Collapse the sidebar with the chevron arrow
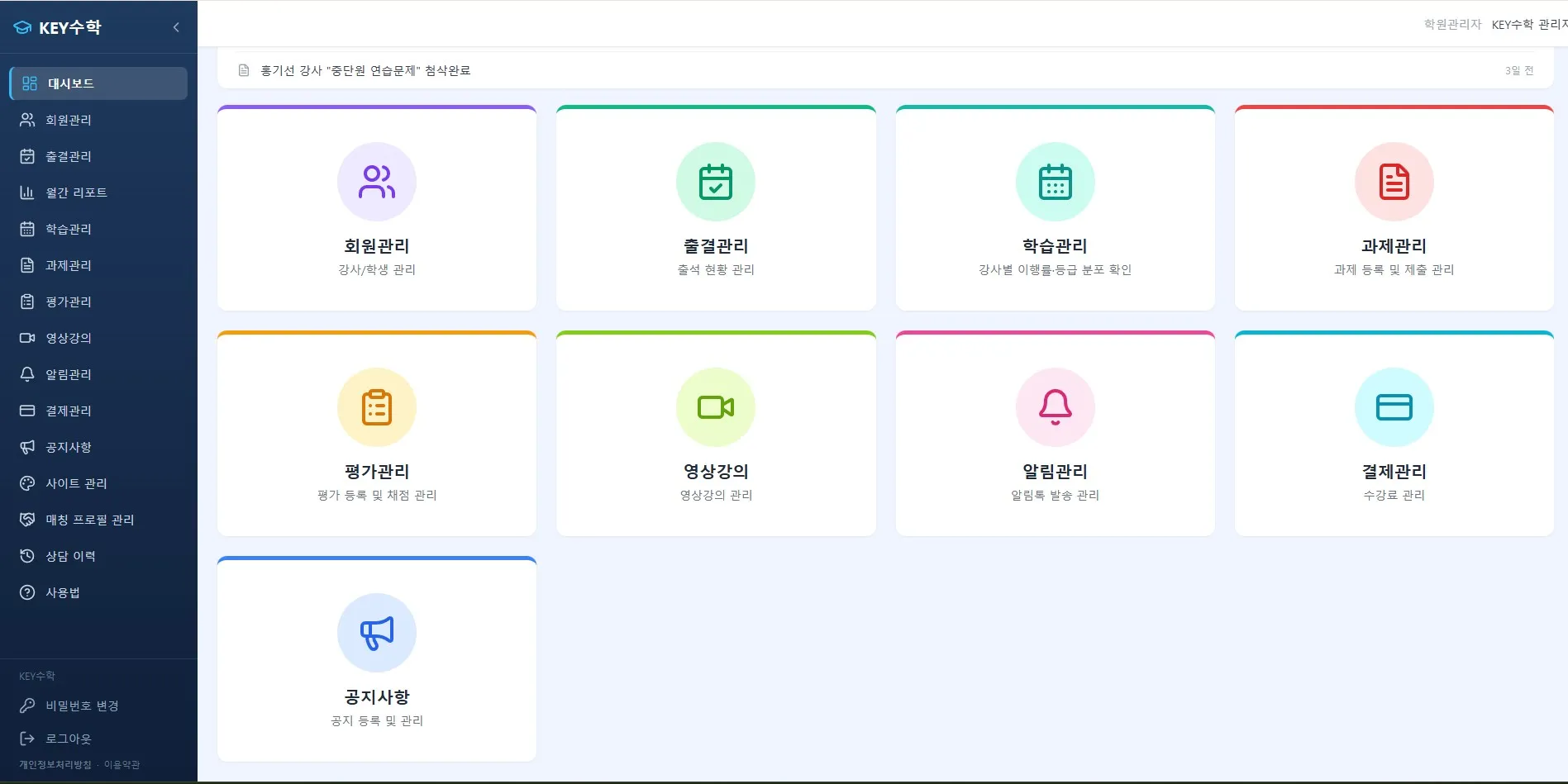 pyautogui.click(x=176, y=27)
